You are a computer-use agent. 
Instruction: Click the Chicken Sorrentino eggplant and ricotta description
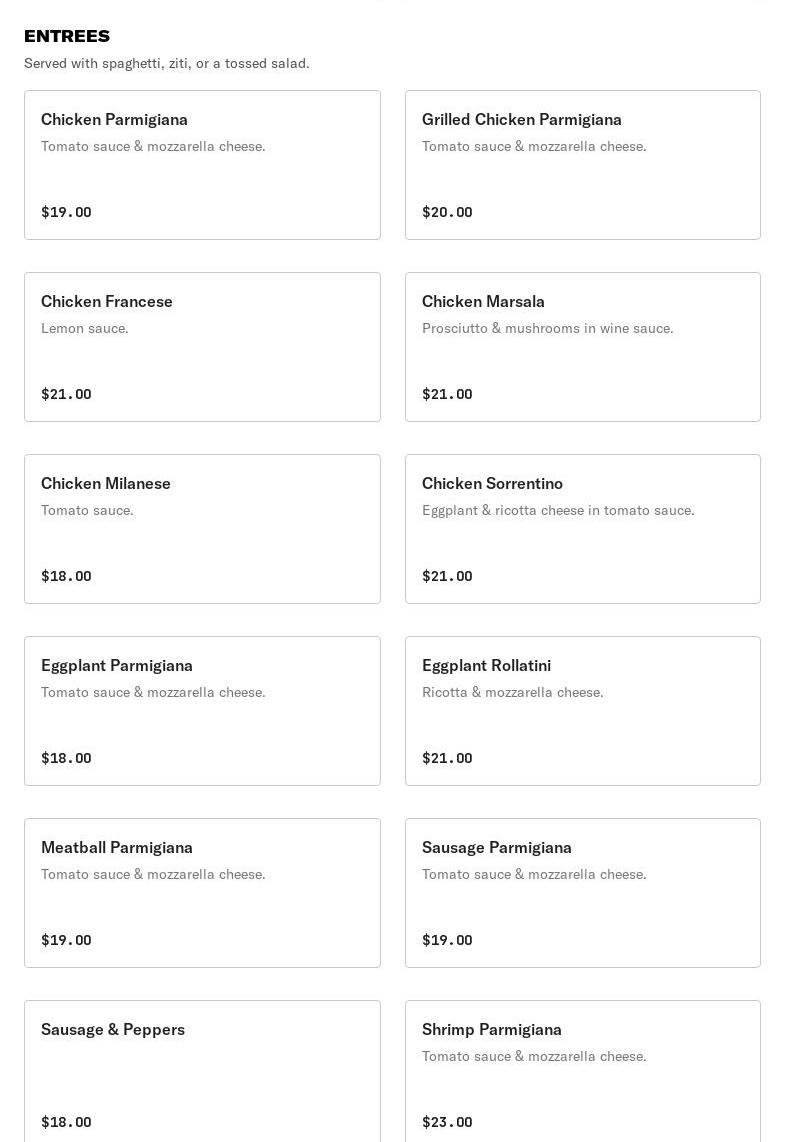(x=558, y=510)
